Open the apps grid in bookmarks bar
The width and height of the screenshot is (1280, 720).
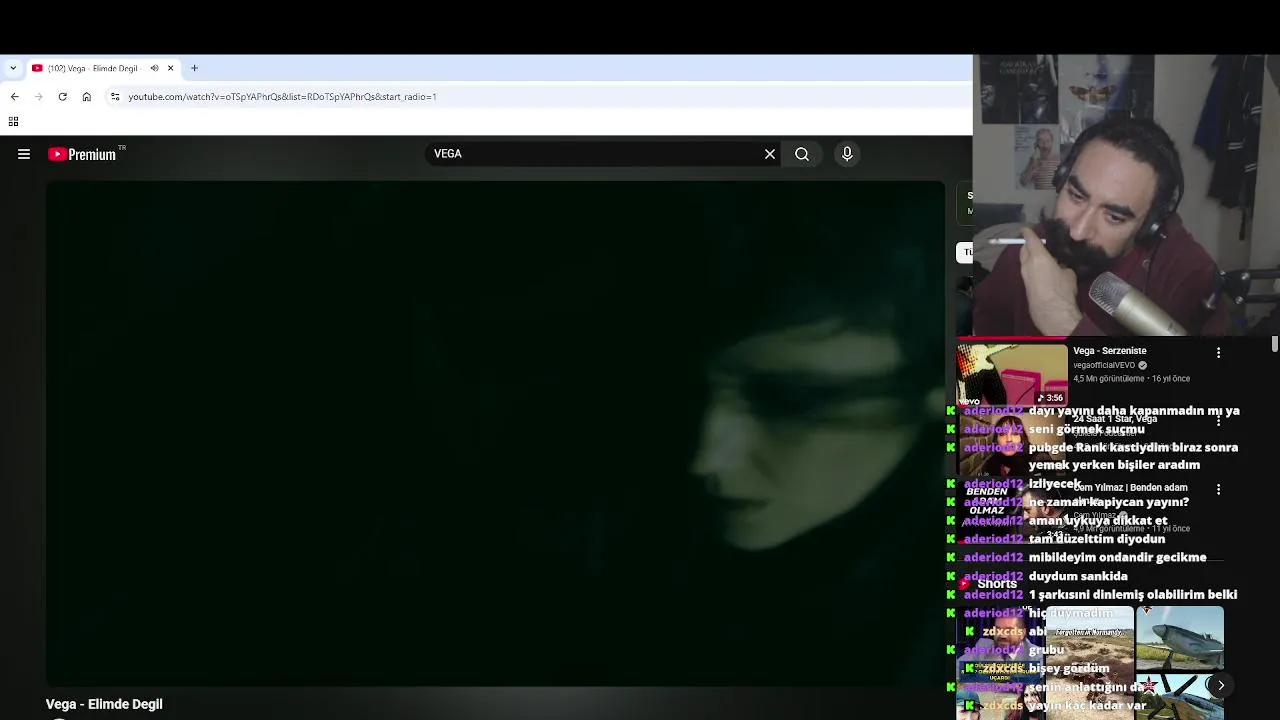point(13,122)
